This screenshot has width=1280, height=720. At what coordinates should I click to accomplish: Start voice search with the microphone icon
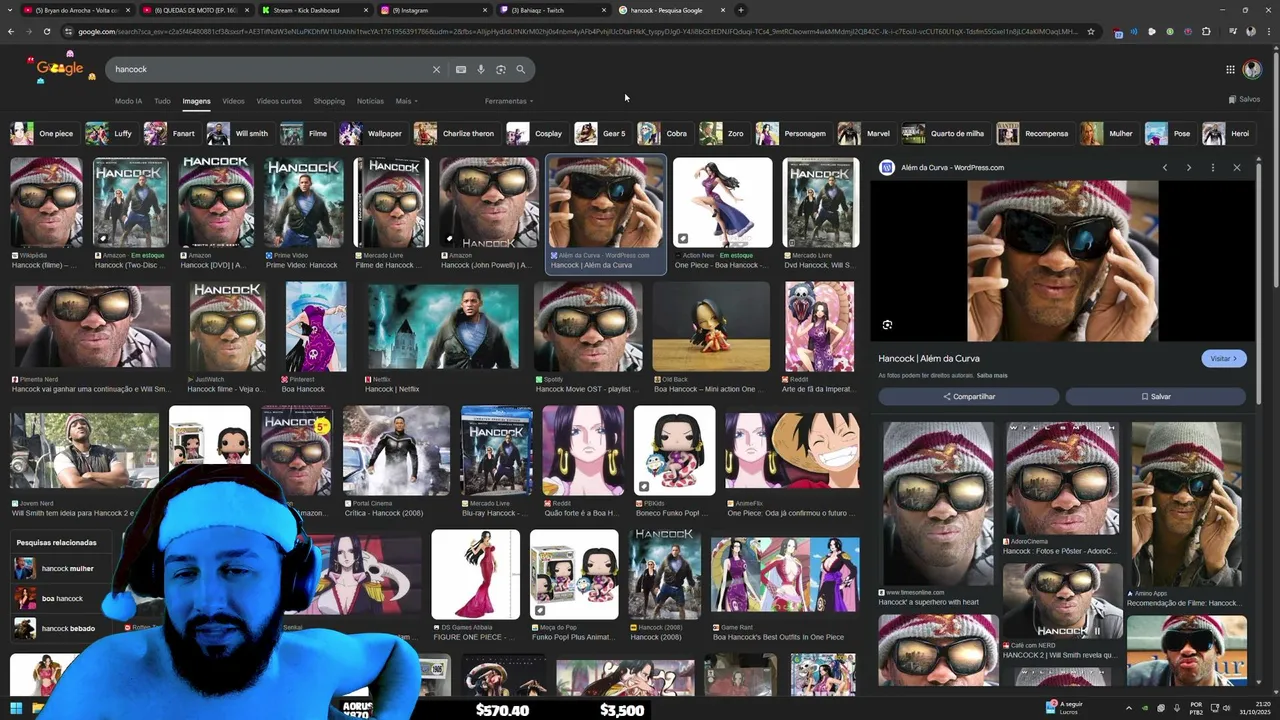point(481,70)
